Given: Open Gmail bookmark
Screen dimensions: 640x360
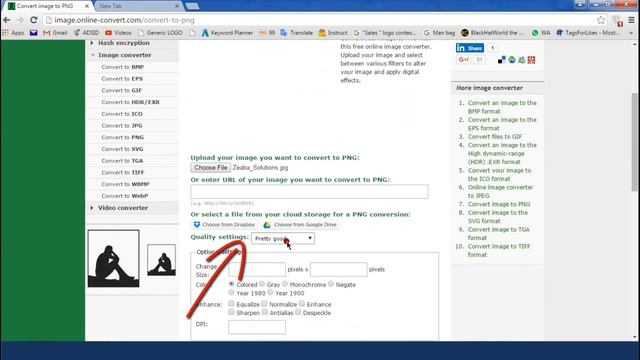Looking at the screenshot, I should click(55, 33).
